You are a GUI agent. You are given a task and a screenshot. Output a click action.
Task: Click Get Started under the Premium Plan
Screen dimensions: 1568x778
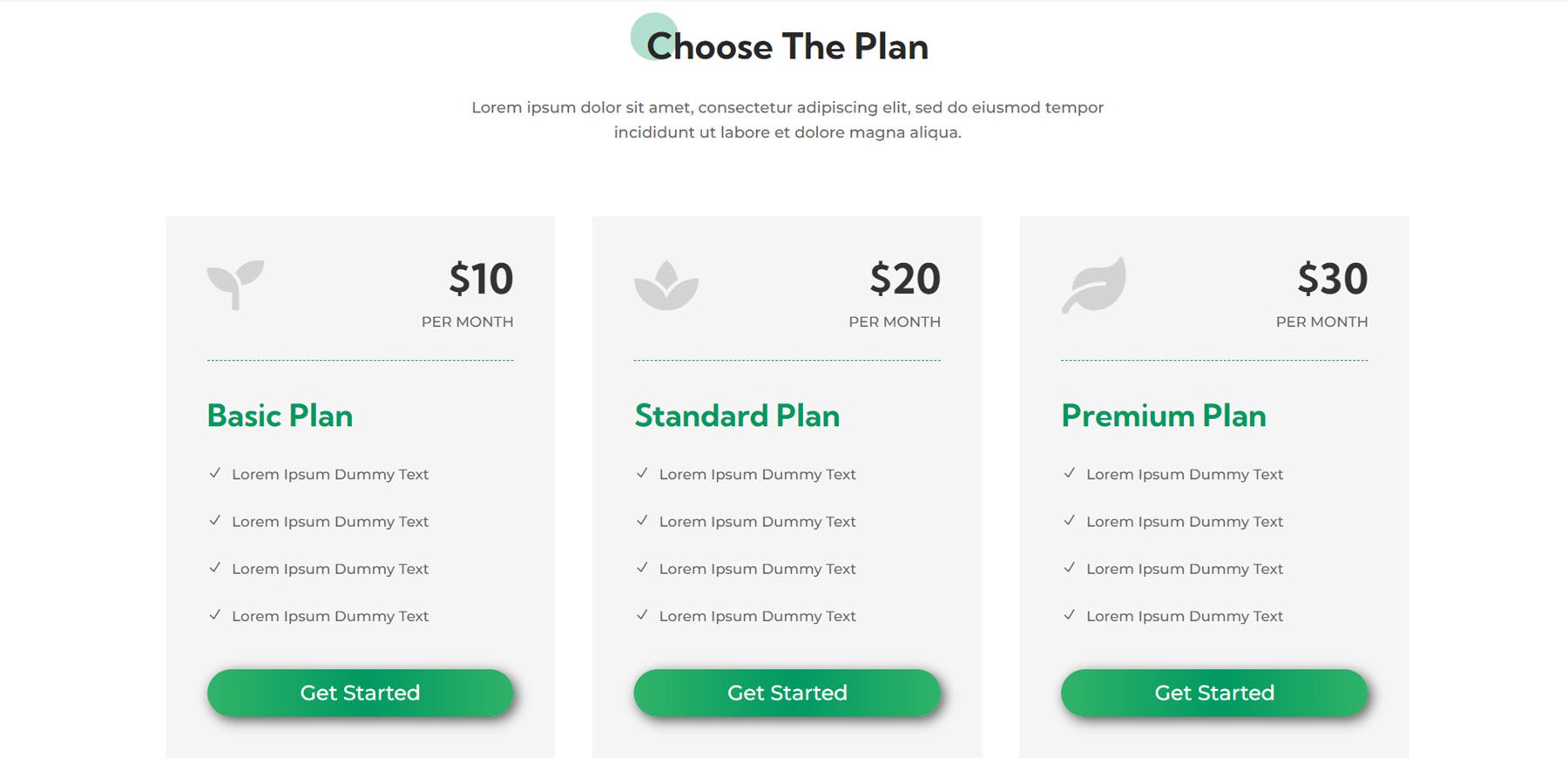(x=1213, y=693)
